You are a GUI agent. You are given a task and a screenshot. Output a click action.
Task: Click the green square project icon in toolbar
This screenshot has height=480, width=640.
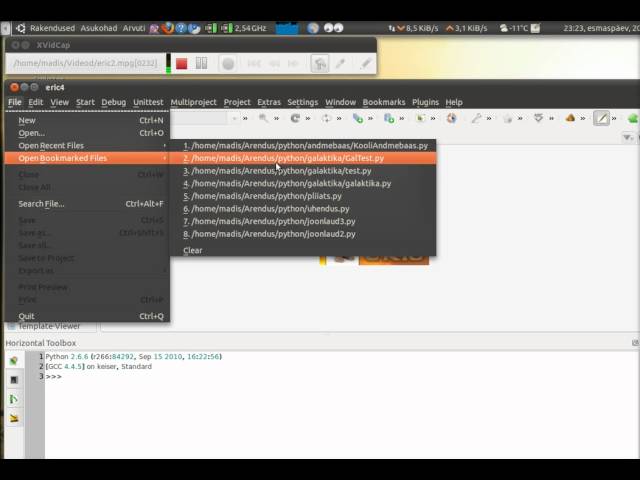420,118
